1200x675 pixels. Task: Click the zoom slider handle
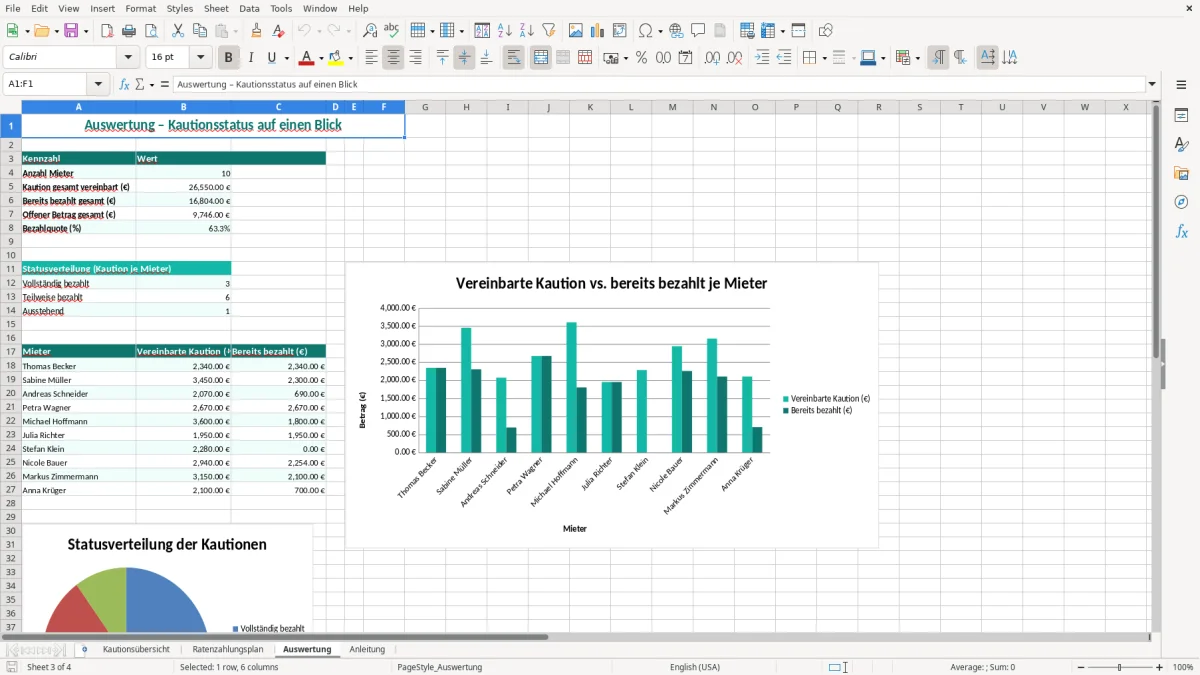pos(1119,667)
